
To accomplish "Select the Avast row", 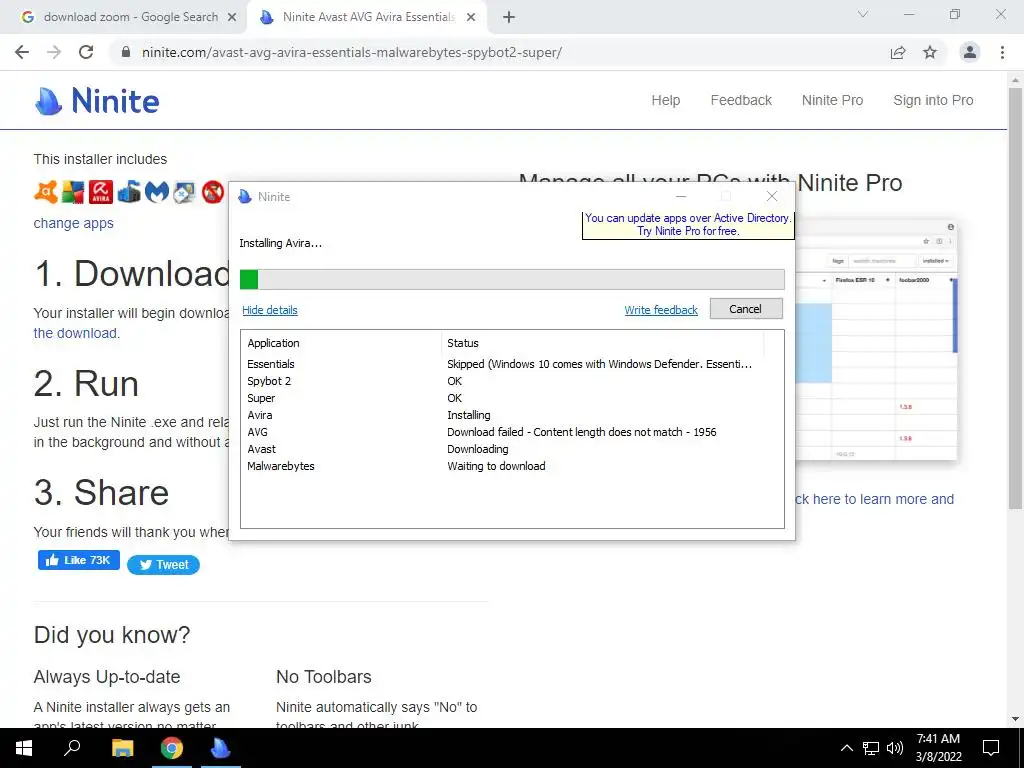I will (512, 449).
